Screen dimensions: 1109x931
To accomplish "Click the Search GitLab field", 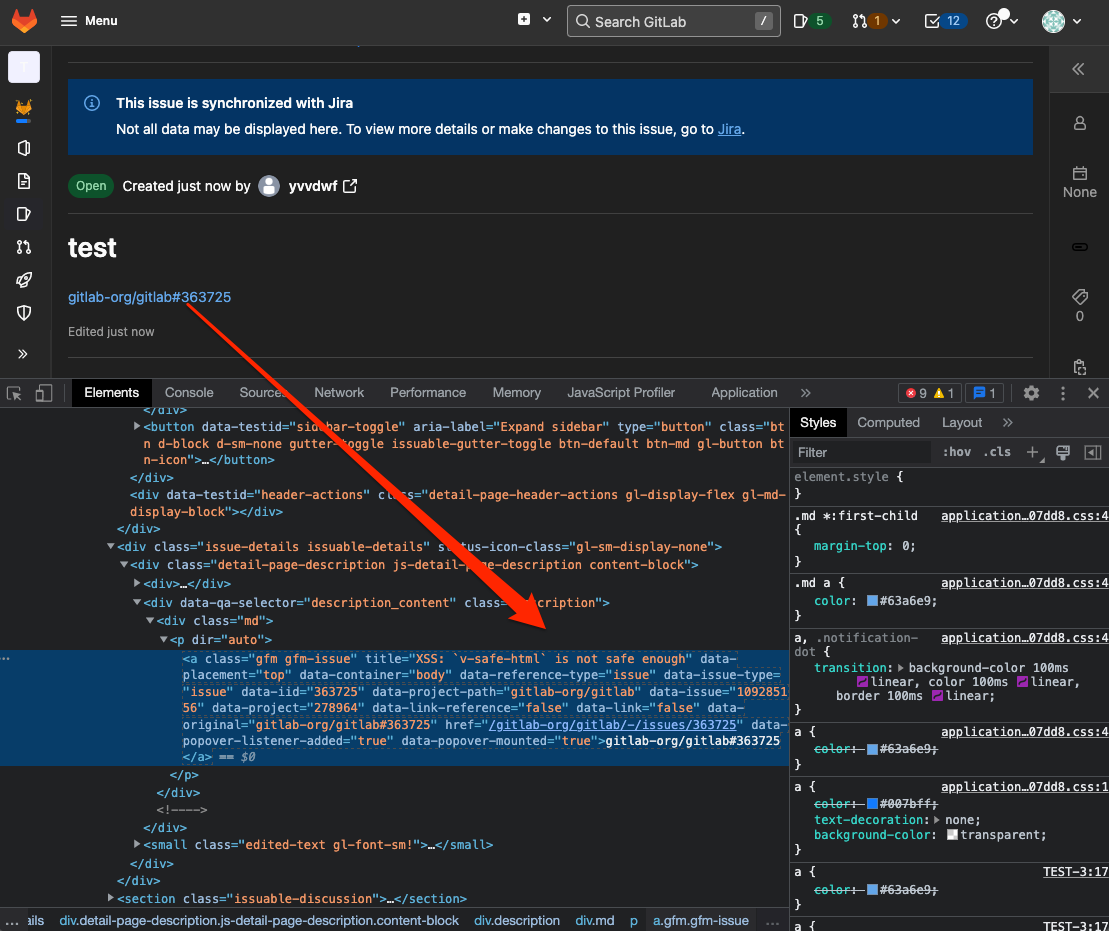I will tap(670, 21).
